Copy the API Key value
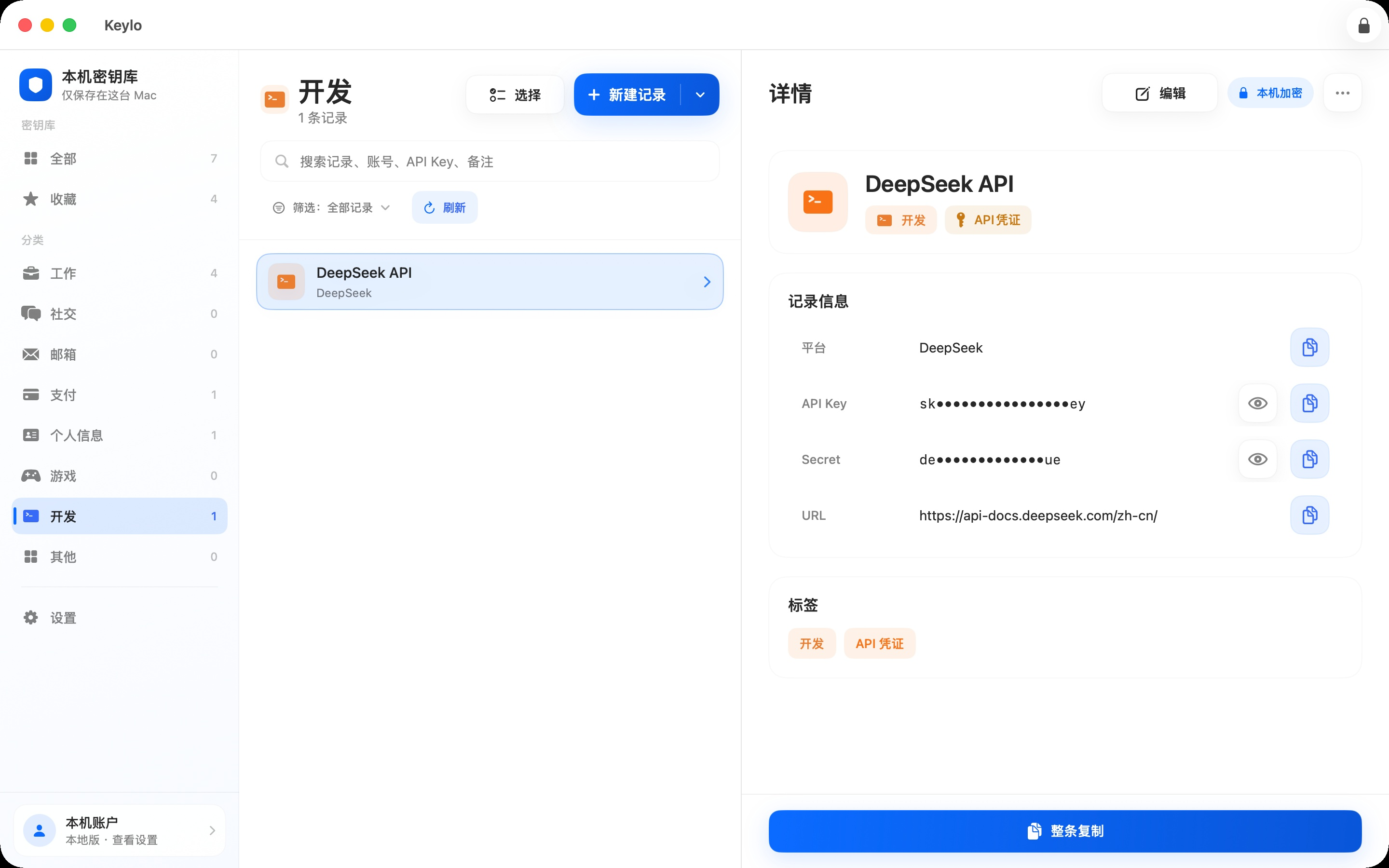Image resolution: width=1389 pixels, height=868 pixels. pyautogui.click(x=1309, y=403)
